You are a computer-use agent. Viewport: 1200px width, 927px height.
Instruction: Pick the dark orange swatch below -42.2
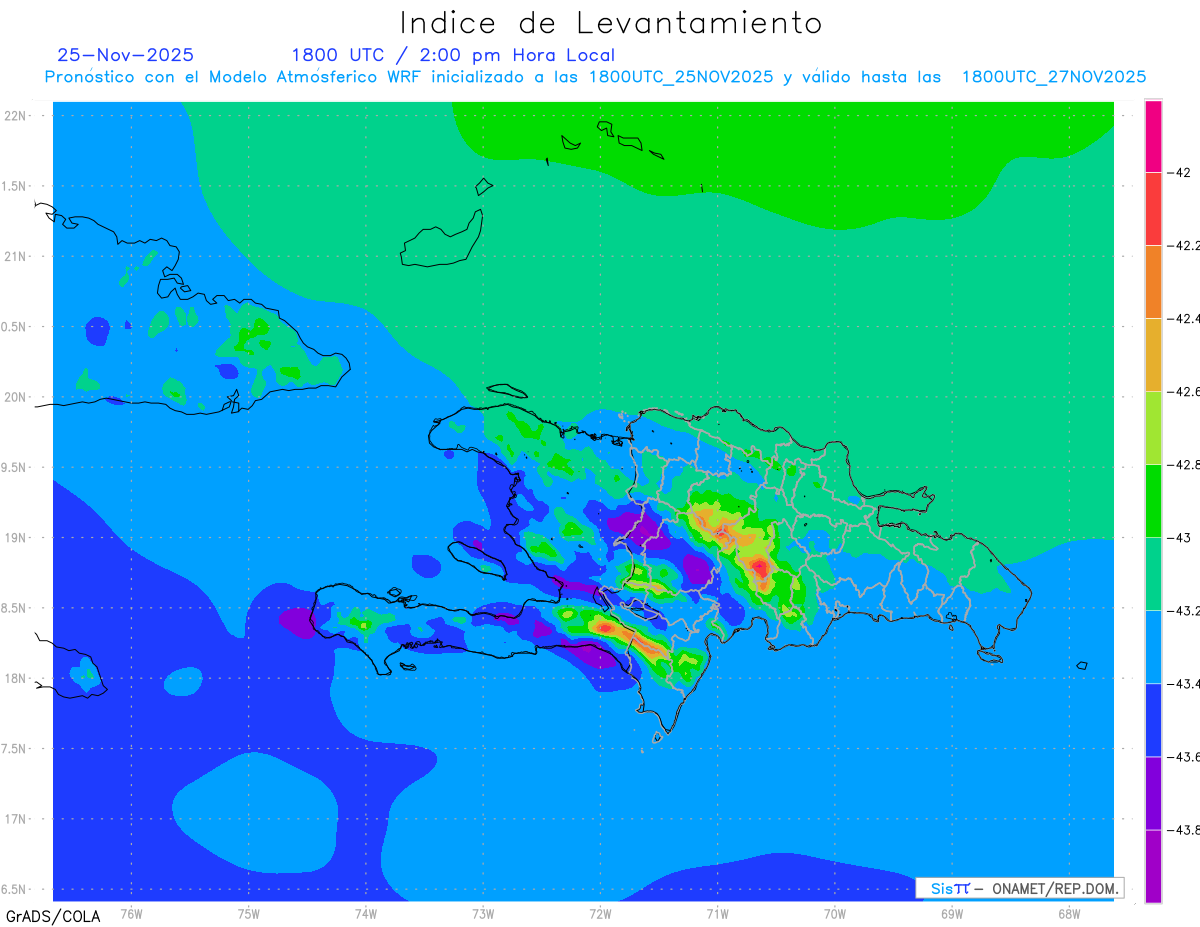point(1153,281)
